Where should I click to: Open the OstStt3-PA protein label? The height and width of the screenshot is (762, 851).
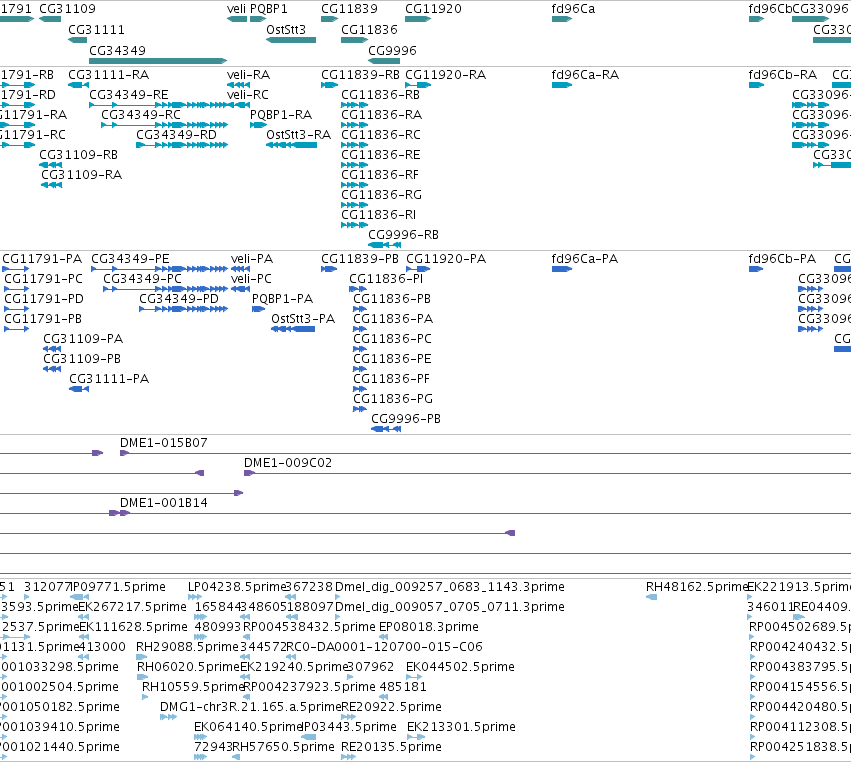[303, 319]
